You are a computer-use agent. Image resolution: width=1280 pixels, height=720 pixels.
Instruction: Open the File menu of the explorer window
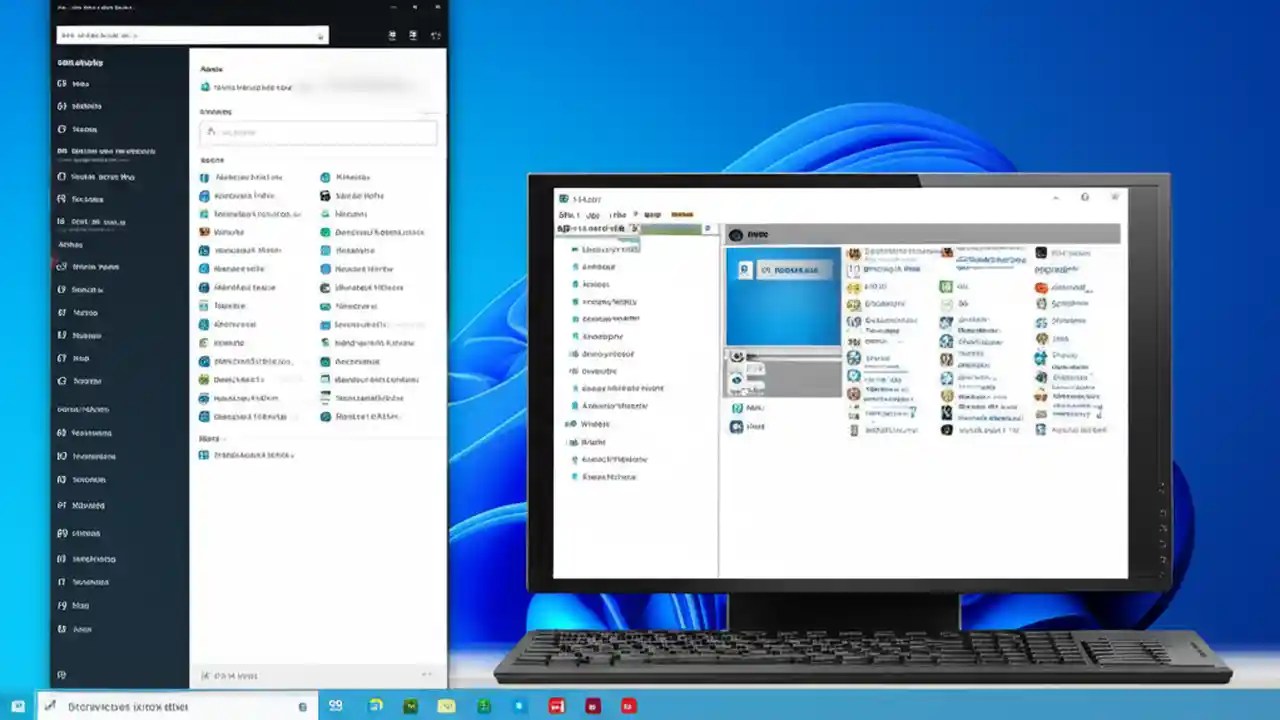click(x=563, y=215)
